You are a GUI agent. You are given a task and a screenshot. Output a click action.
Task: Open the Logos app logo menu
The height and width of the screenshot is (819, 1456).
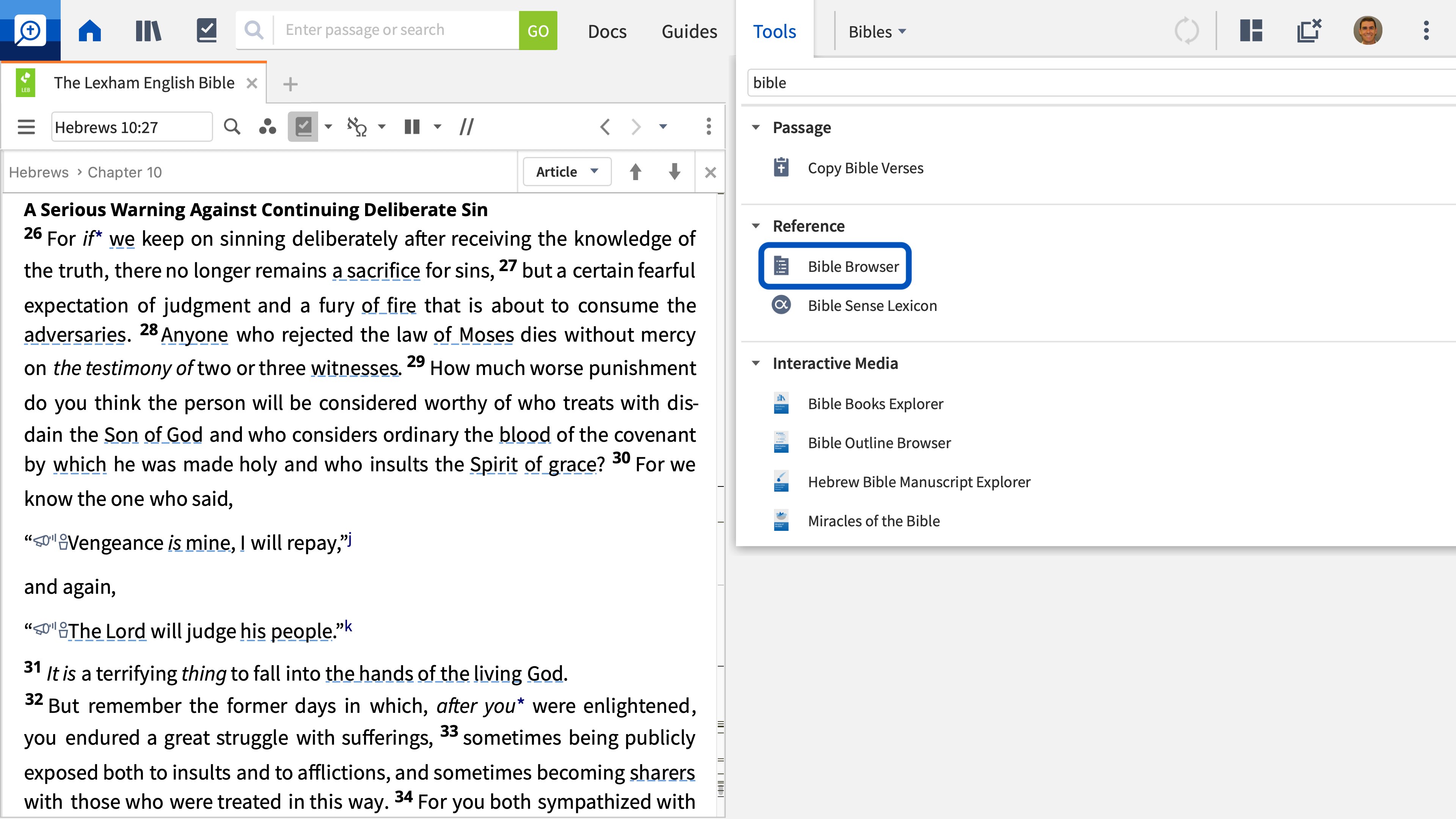point(30,30)
